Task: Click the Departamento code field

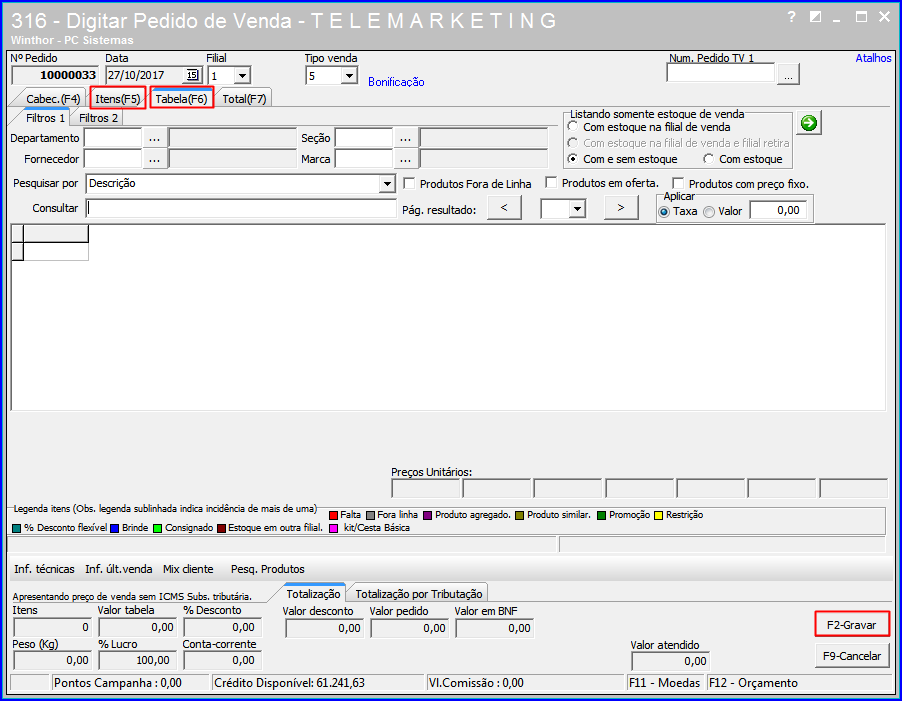Action: coord(113,139)
